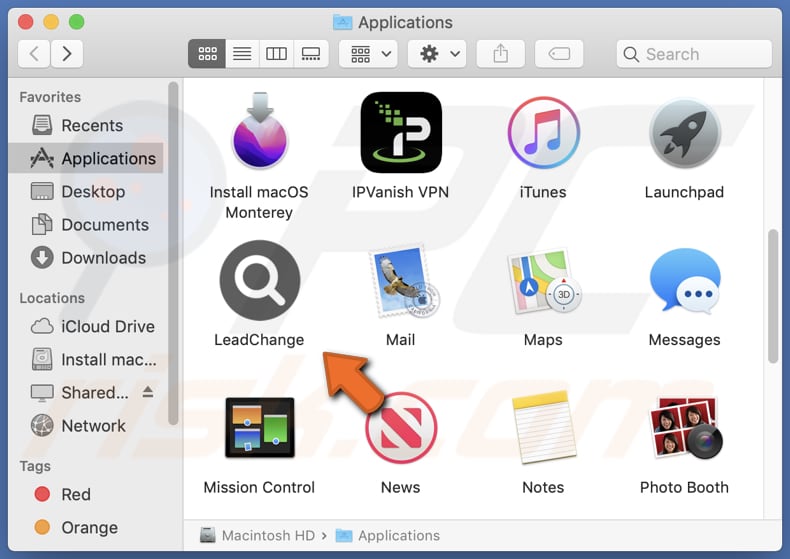The image size is (790, 559).
Task: Click the Share toolbar button
Action: click(500, 53)
